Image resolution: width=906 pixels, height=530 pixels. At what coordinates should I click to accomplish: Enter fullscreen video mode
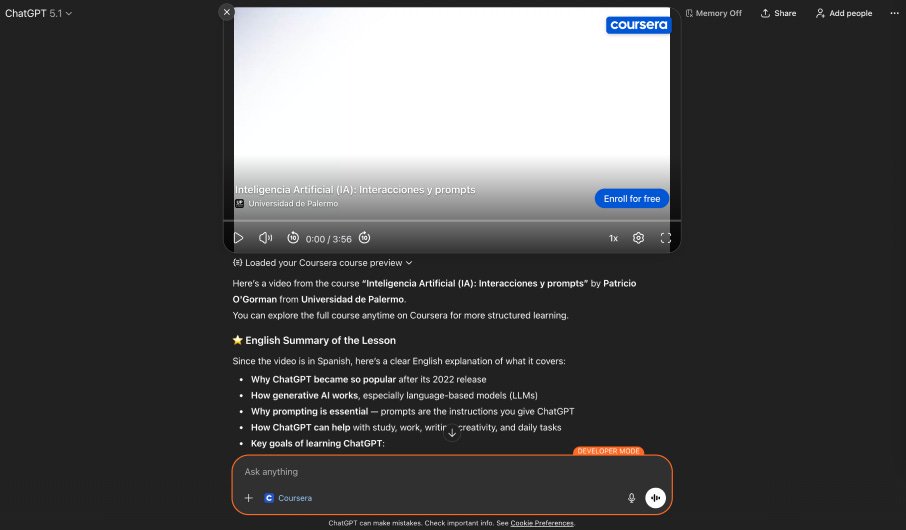click(x=666, y=238)
